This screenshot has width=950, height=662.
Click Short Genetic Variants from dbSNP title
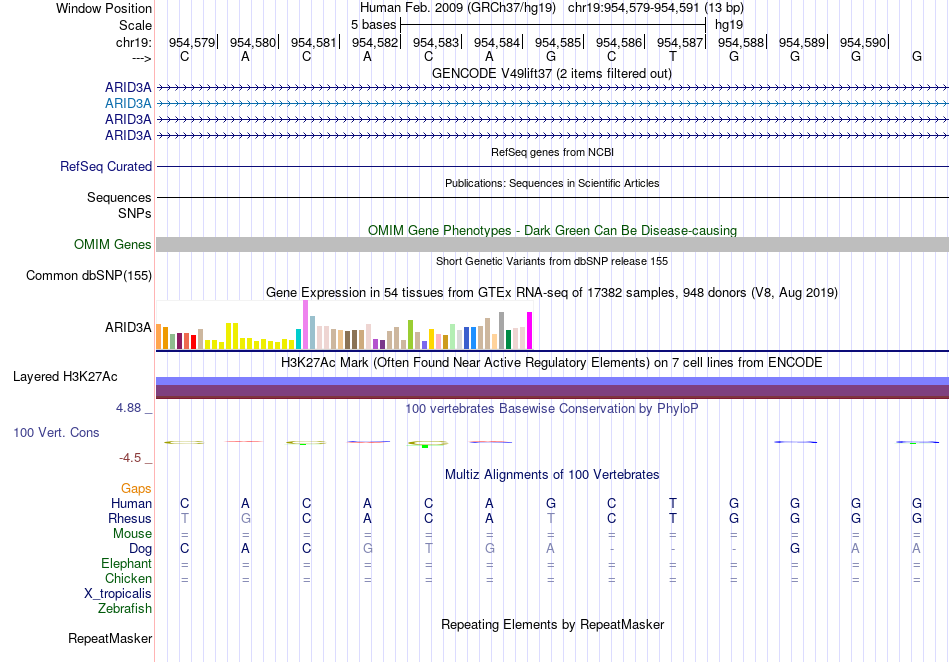point(552,262)
